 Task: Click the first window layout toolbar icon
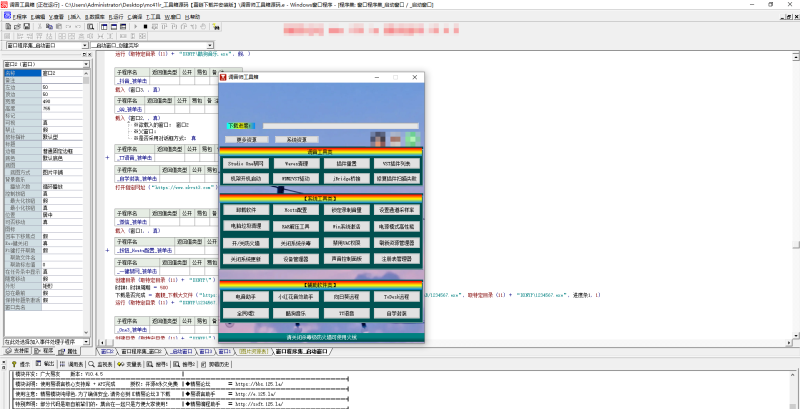point(104,26)
